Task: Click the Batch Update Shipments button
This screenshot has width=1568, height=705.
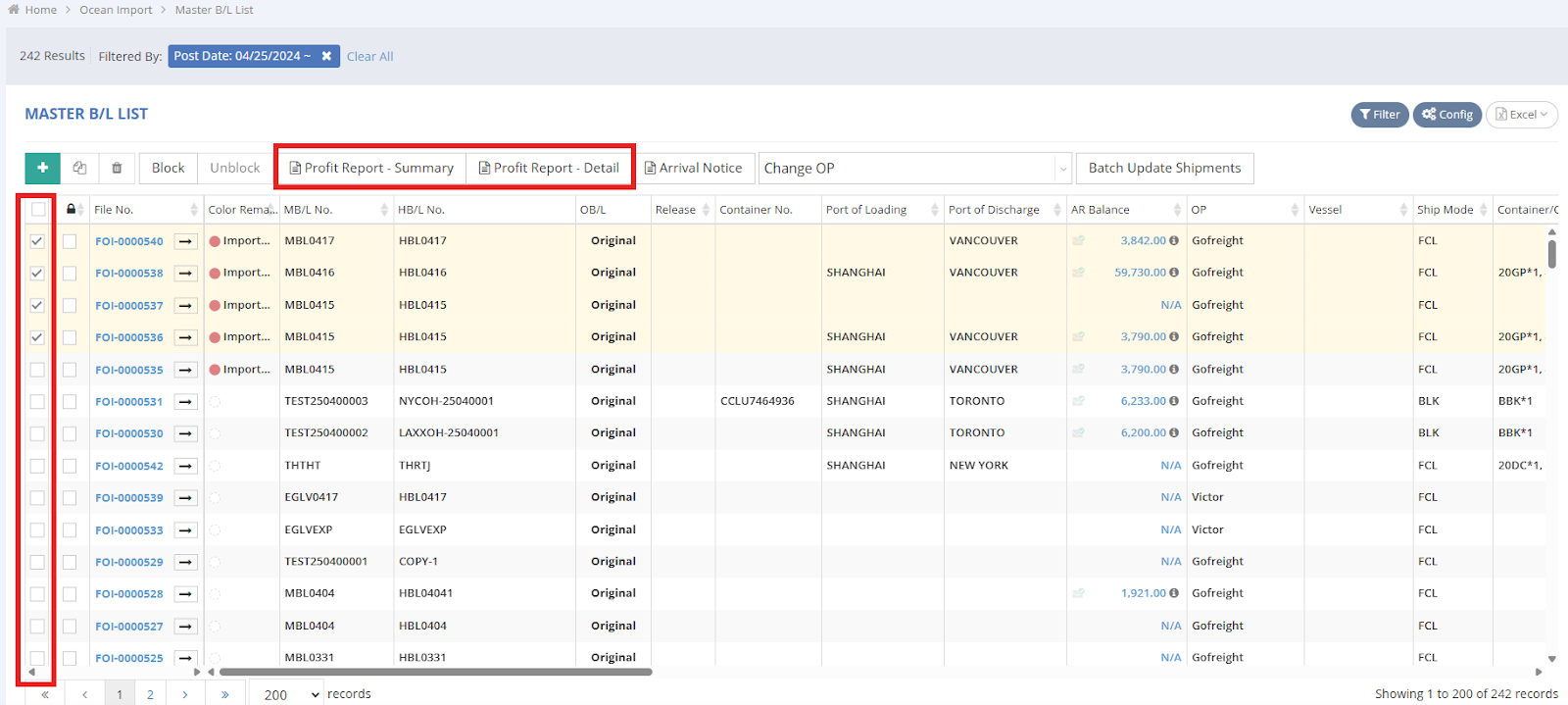Action: click(x=1164, y=168)
